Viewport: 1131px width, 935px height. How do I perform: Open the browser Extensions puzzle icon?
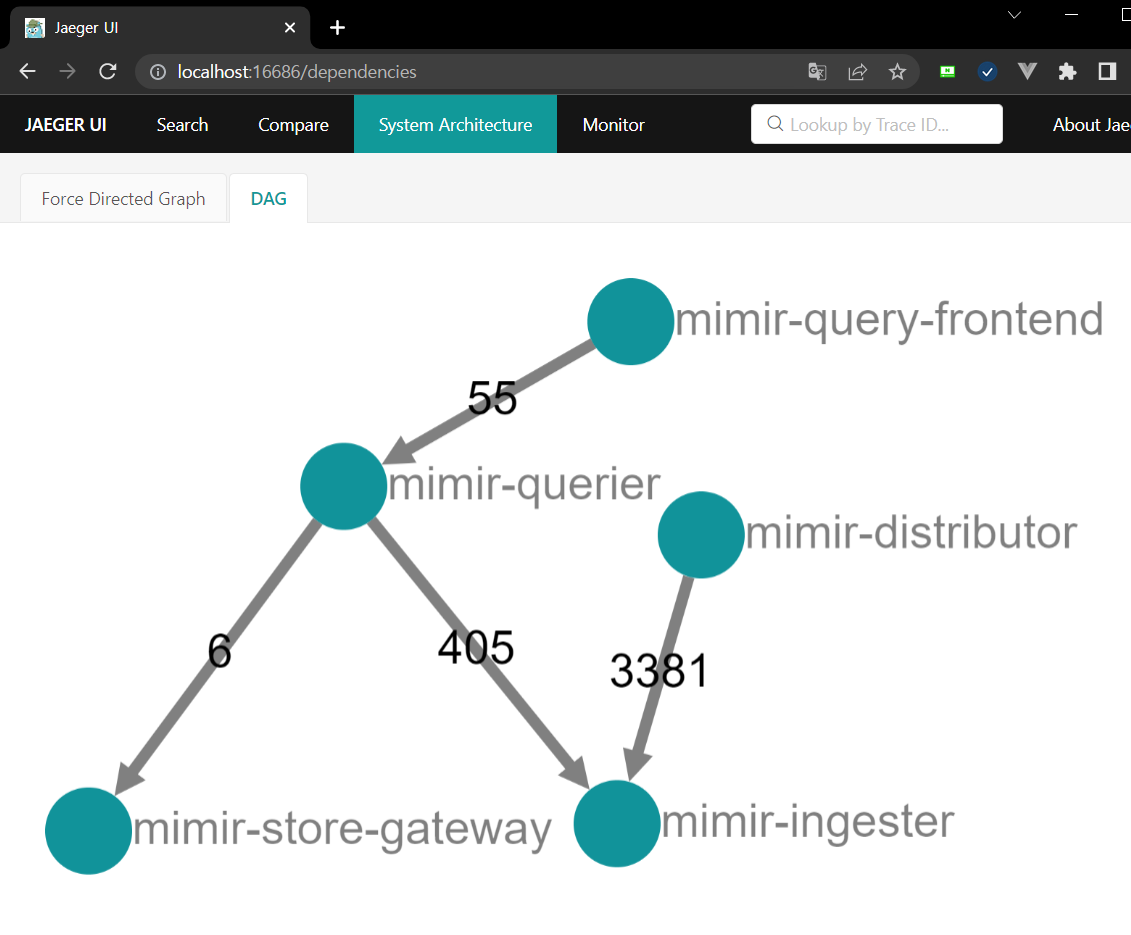pyautogui.click(x=1067, y=72)
